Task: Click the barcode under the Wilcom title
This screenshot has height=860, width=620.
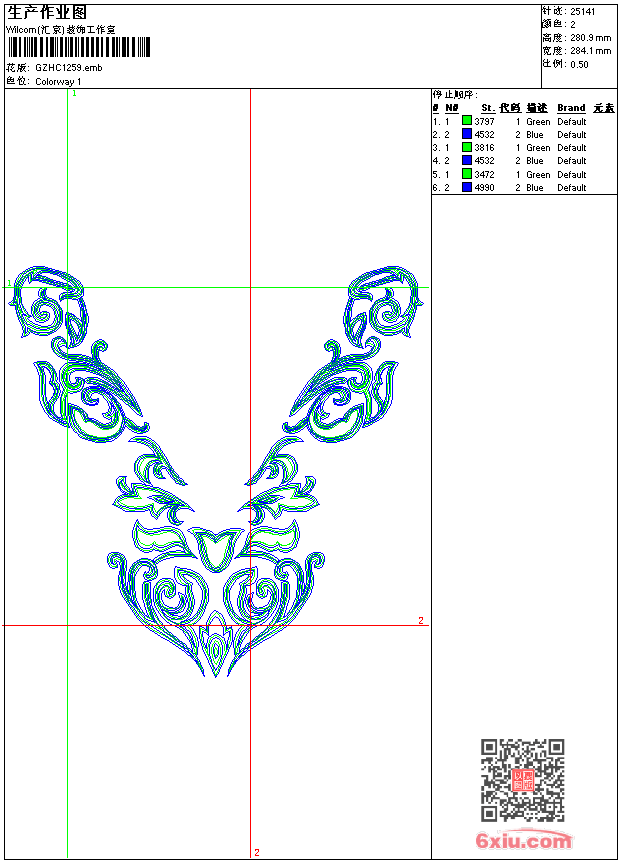Action: click(78, 47)
